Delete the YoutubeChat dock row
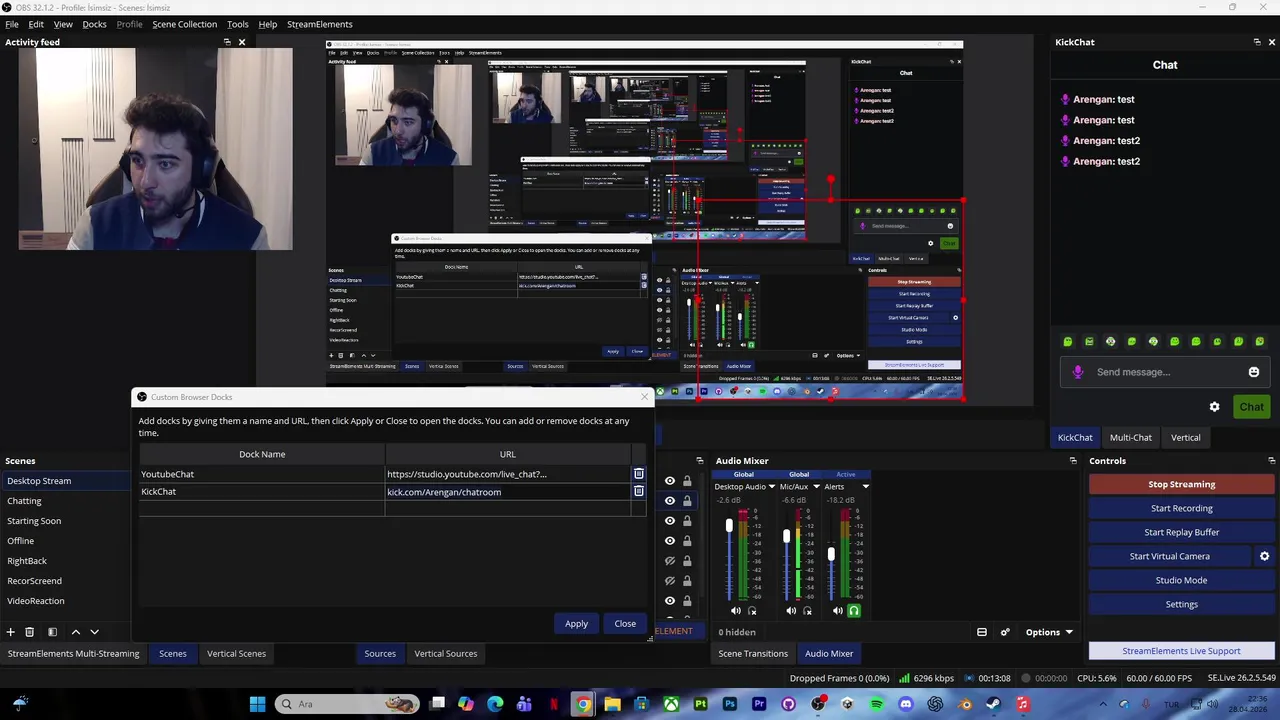Screen dimensions: 1280x720 [638, 474]
